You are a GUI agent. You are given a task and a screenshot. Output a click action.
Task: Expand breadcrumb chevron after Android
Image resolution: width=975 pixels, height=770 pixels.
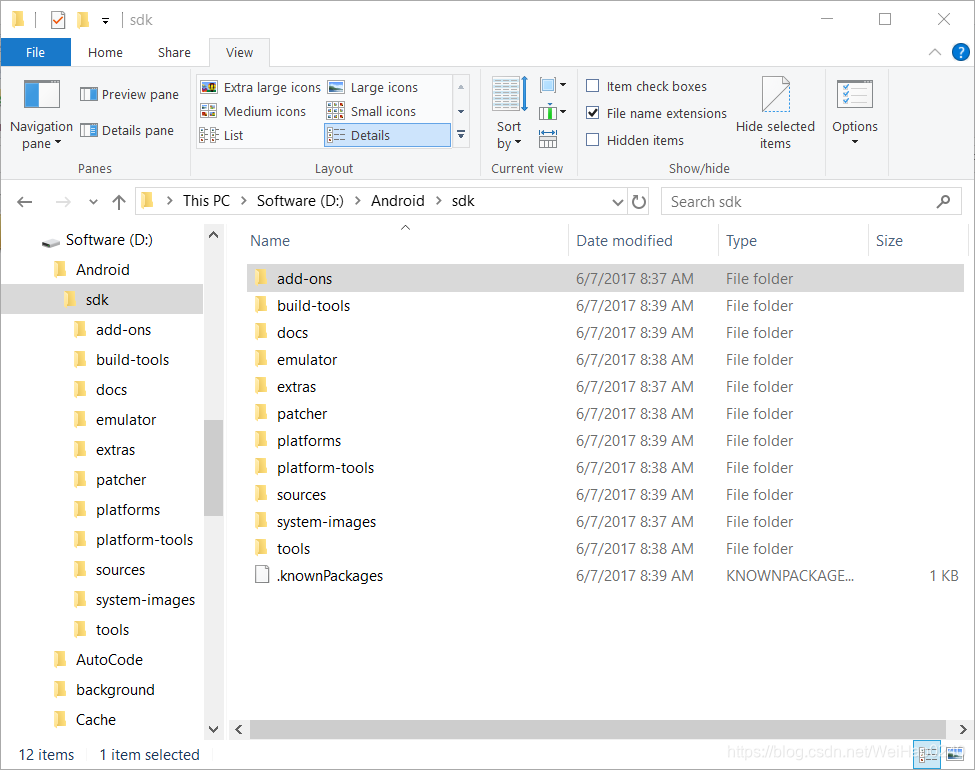439,201
